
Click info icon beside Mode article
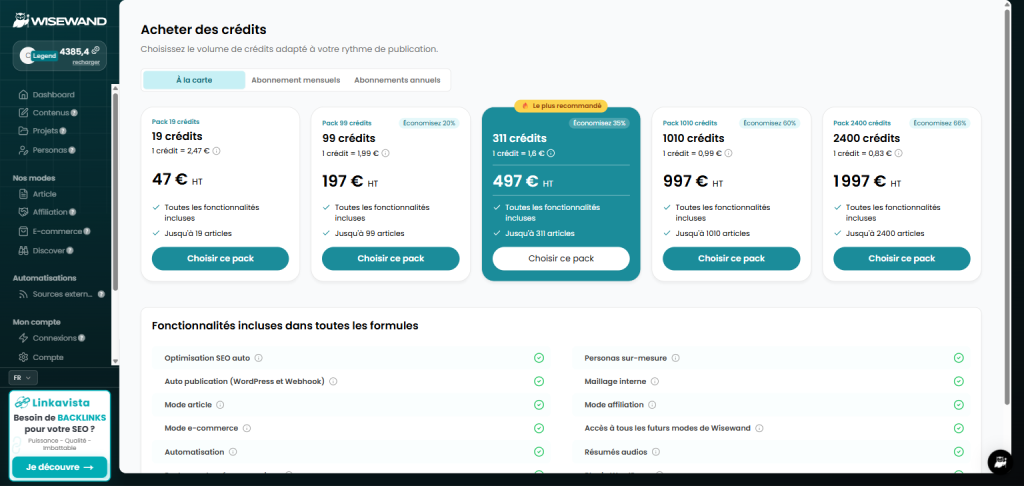point(220,405)
